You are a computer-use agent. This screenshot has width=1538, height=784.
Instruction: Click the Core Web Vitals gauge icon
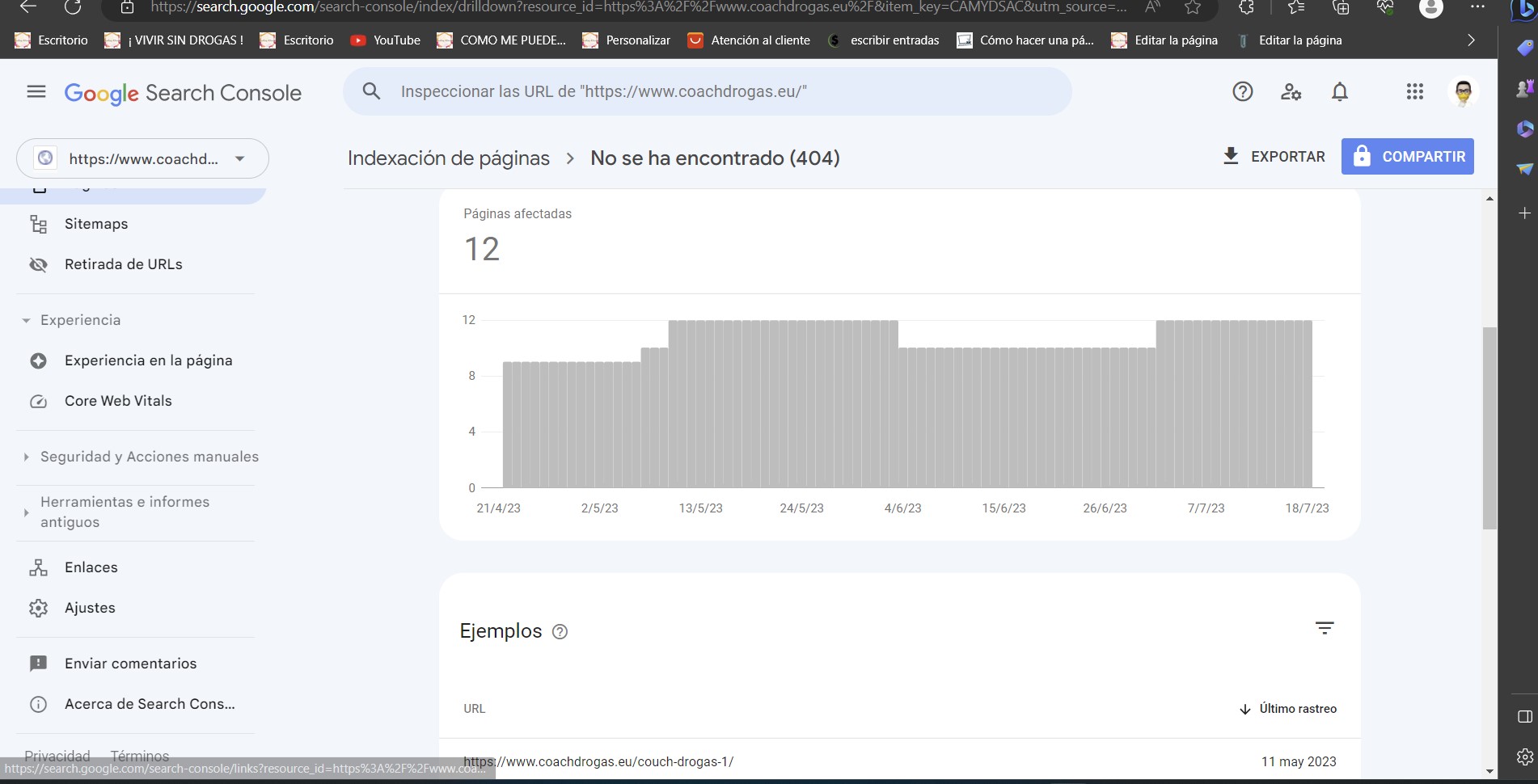point(38,401)
